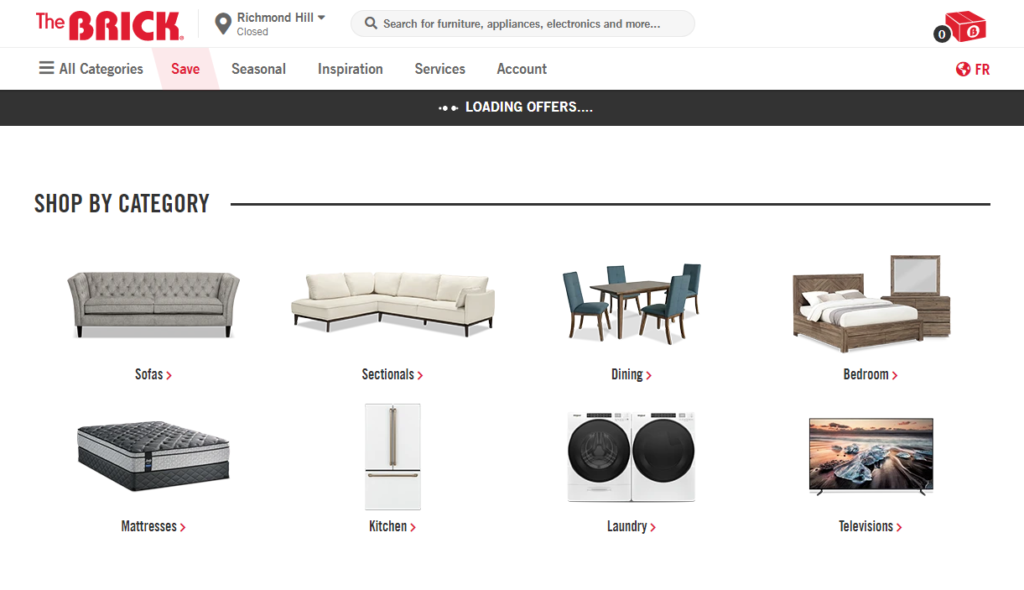Screen dimensions: 1024x590
Task: Open the Inspiration menu
Action: pyautogui.click(x=350, y=69)
